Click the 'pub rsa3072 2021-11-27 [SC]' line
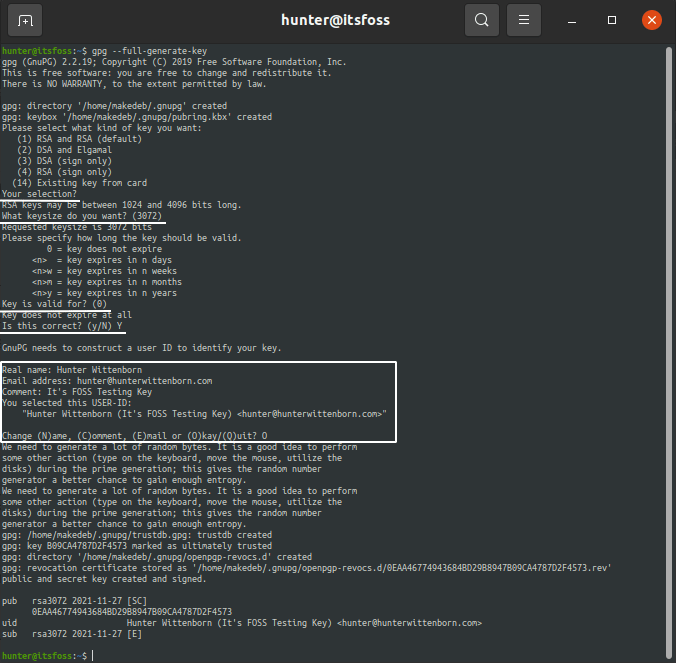This screenshot has width=676, height=663. click(74, 601)
